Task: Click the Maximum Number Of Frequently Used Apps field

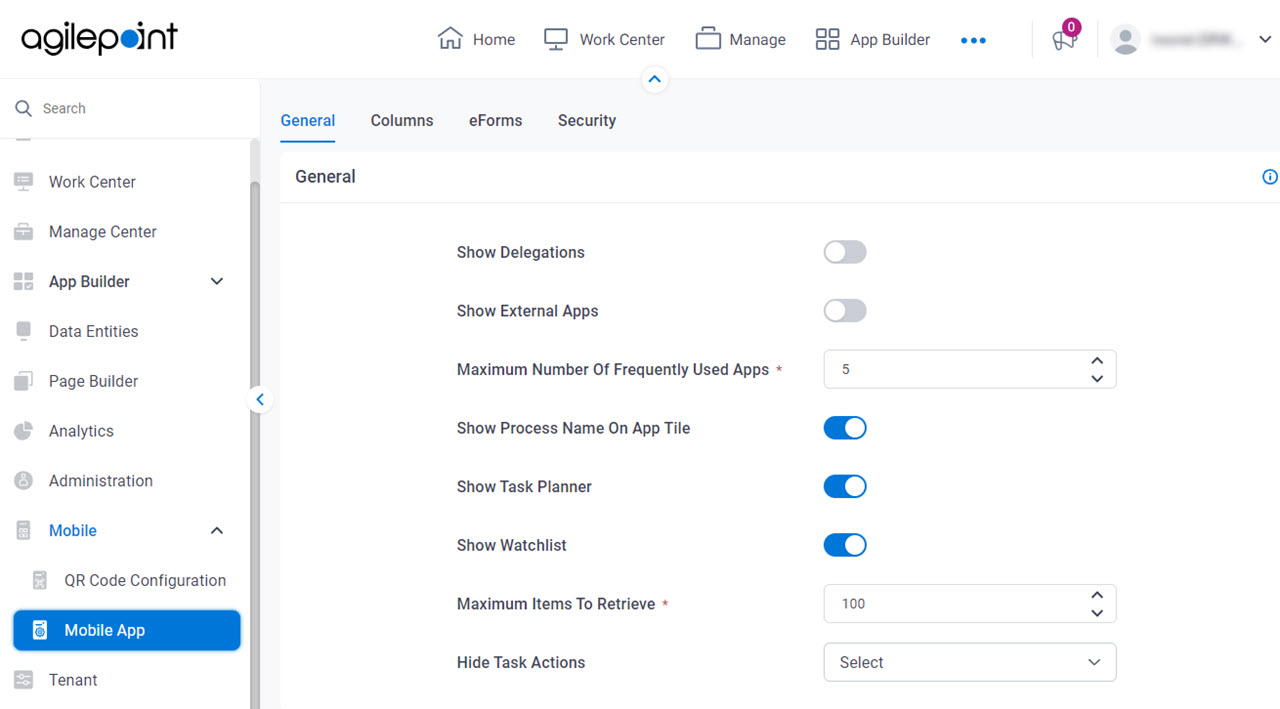Action: tap(970, 369)
